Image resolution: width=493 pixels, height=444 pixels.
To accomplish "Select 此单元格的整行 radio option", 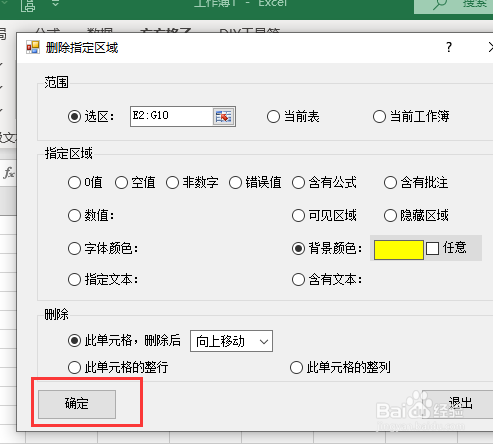I will click(x=74, y=368).
